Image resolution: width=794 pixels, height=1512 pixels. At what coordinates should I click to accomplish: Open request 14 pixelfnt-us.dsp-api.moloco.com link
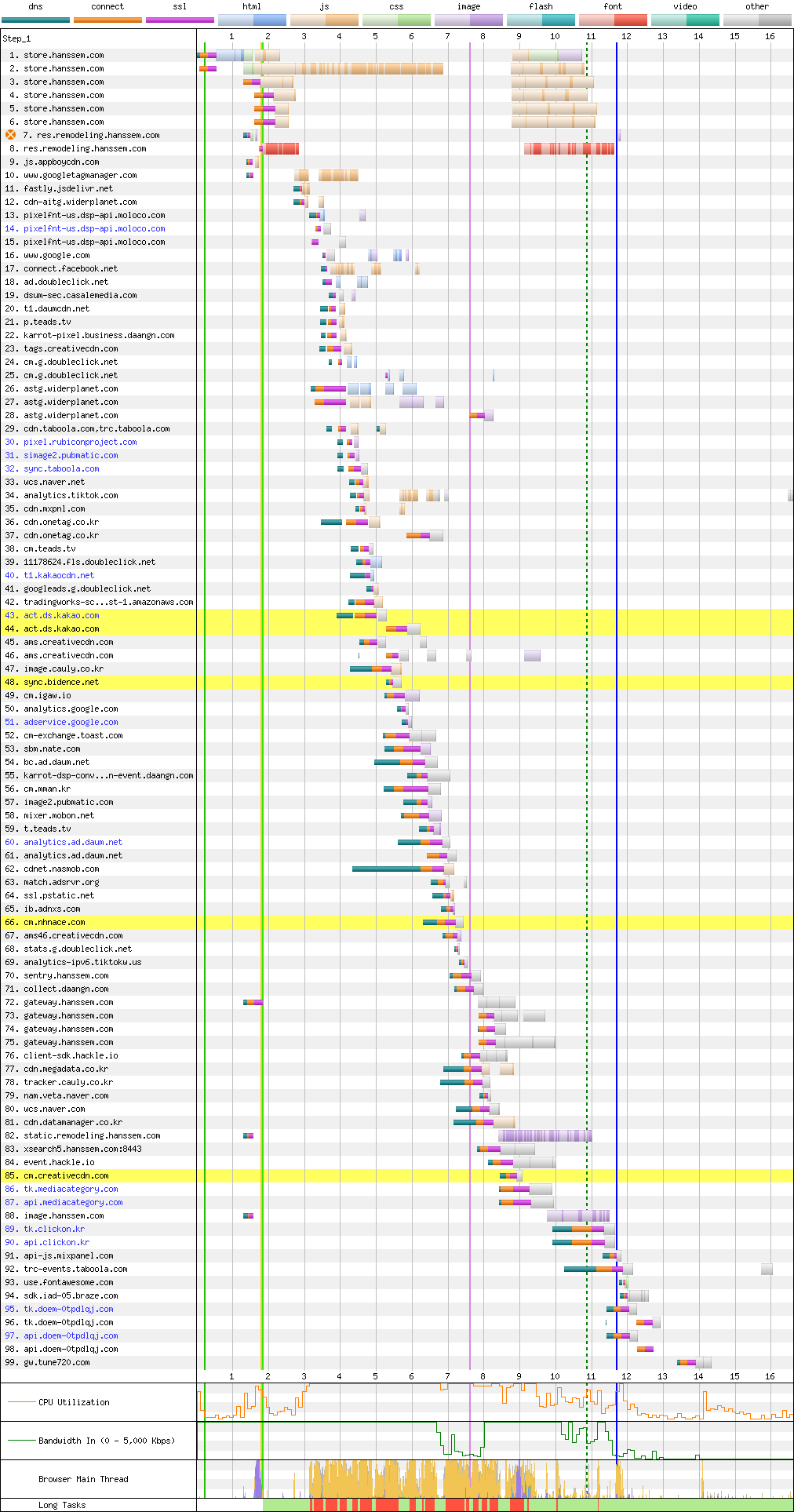(94, 228)
